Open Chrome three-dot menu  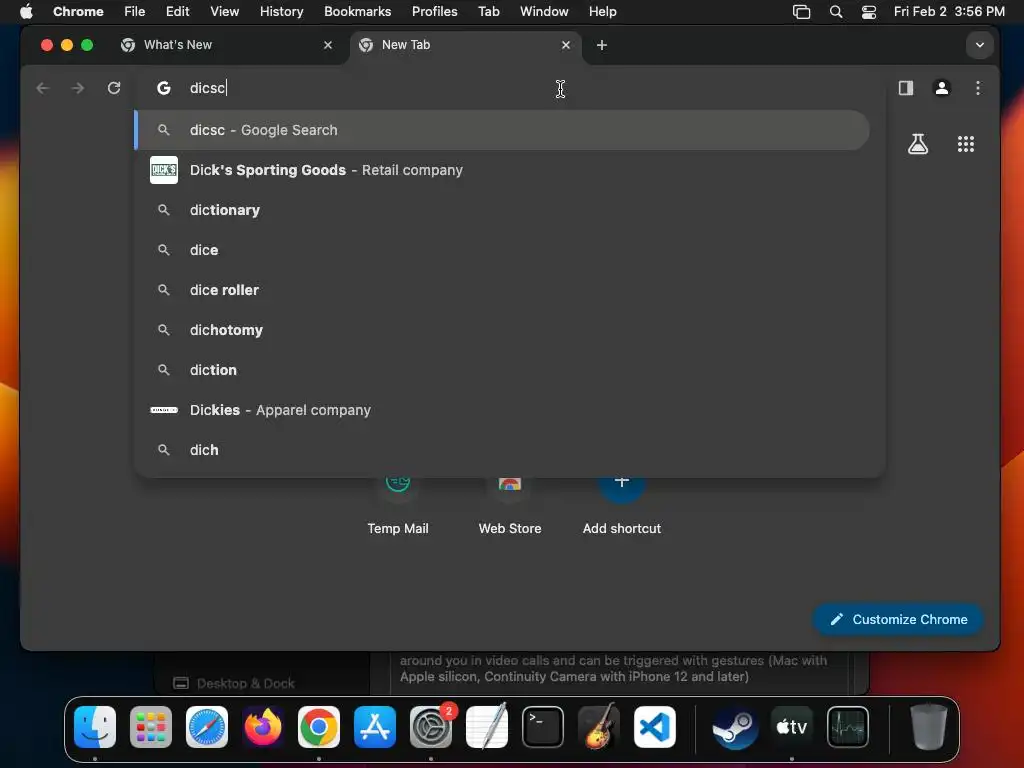coord(978,88)
